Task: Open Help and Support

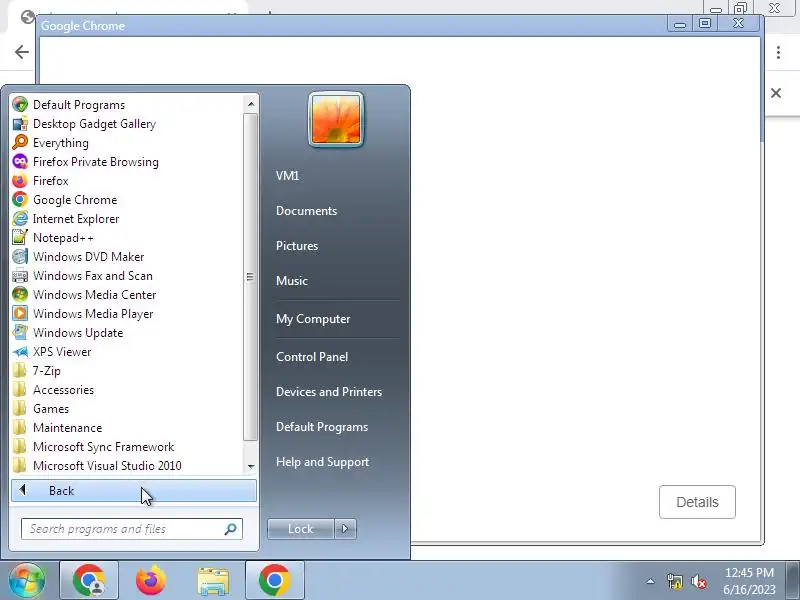Action: point(322,462)
